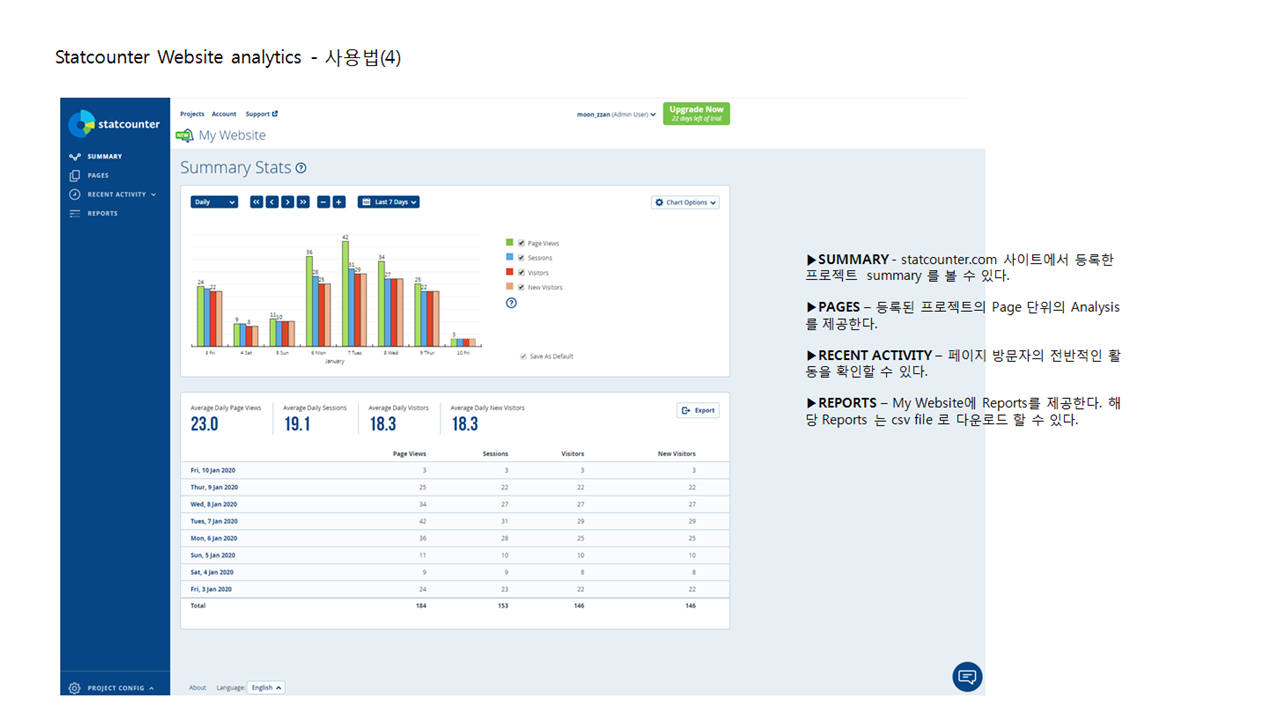Image resolution: width=1280 pixels, height=720 pixels.
Task: Click the help icon below chart legend
Action: (511, 303)
